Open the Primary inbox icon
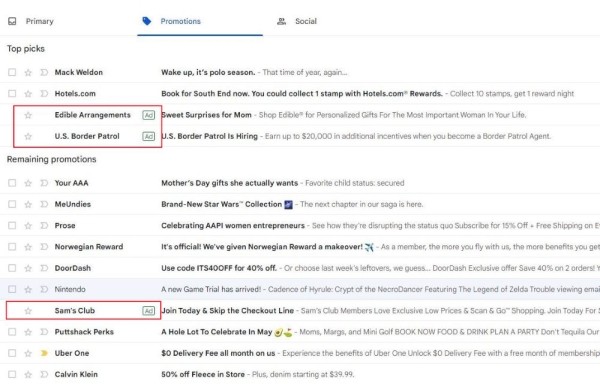Screen dimensions: 600x384 click(x=12, y=21)
